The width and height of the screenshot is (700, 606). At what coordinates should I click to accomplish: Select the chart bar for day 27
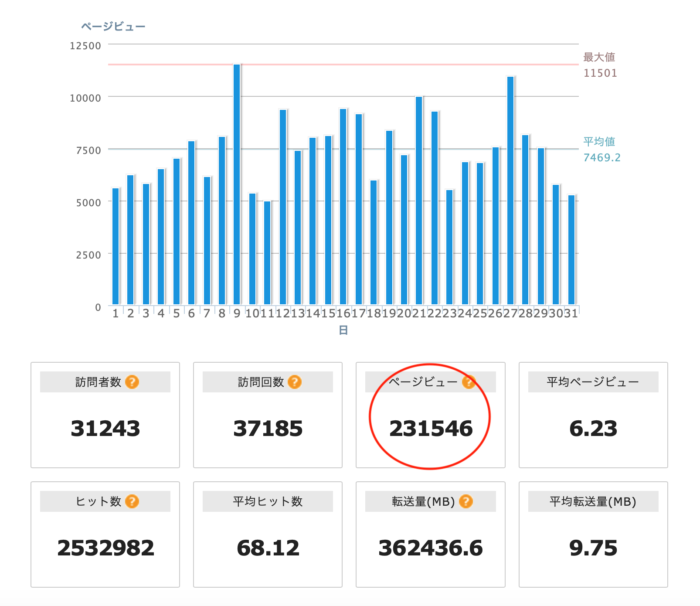click(x=510, y=191)
